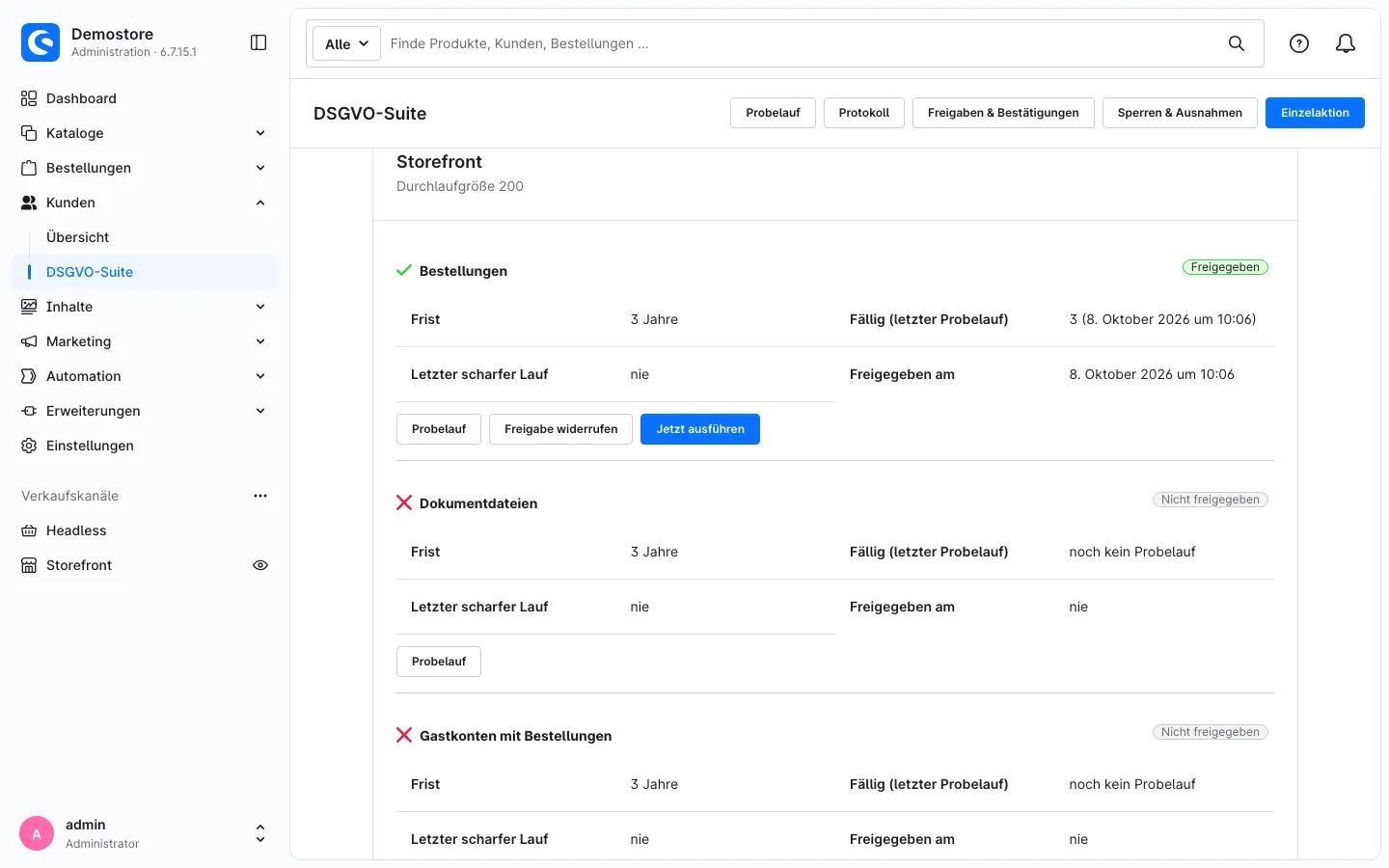Click the Einstellungen gear icon
1389x868 pixels.
click(29, 446)
